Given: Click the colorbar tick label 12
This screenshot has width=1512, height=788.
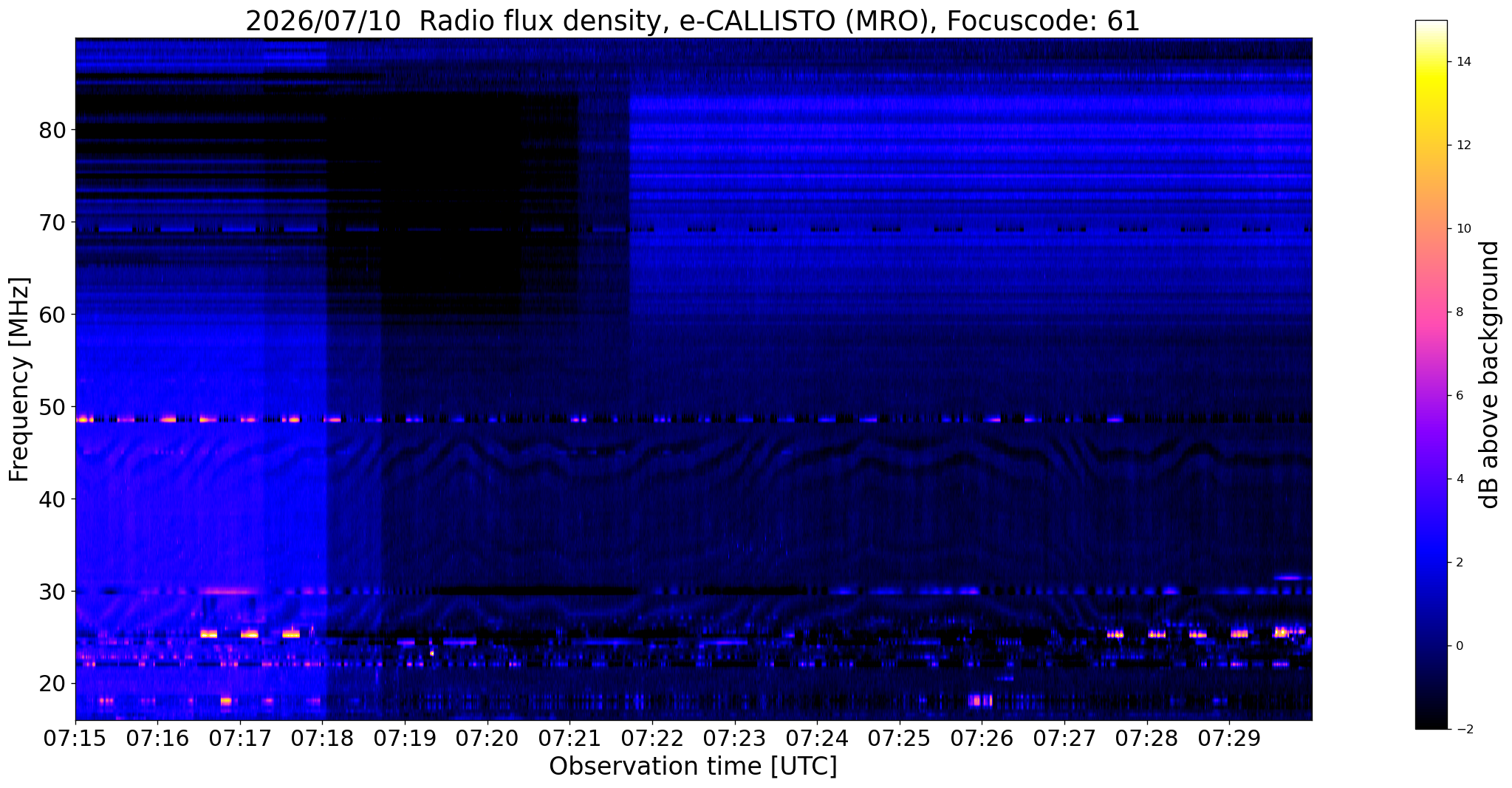Looking at the screenshot, I should pos(1463,145).
